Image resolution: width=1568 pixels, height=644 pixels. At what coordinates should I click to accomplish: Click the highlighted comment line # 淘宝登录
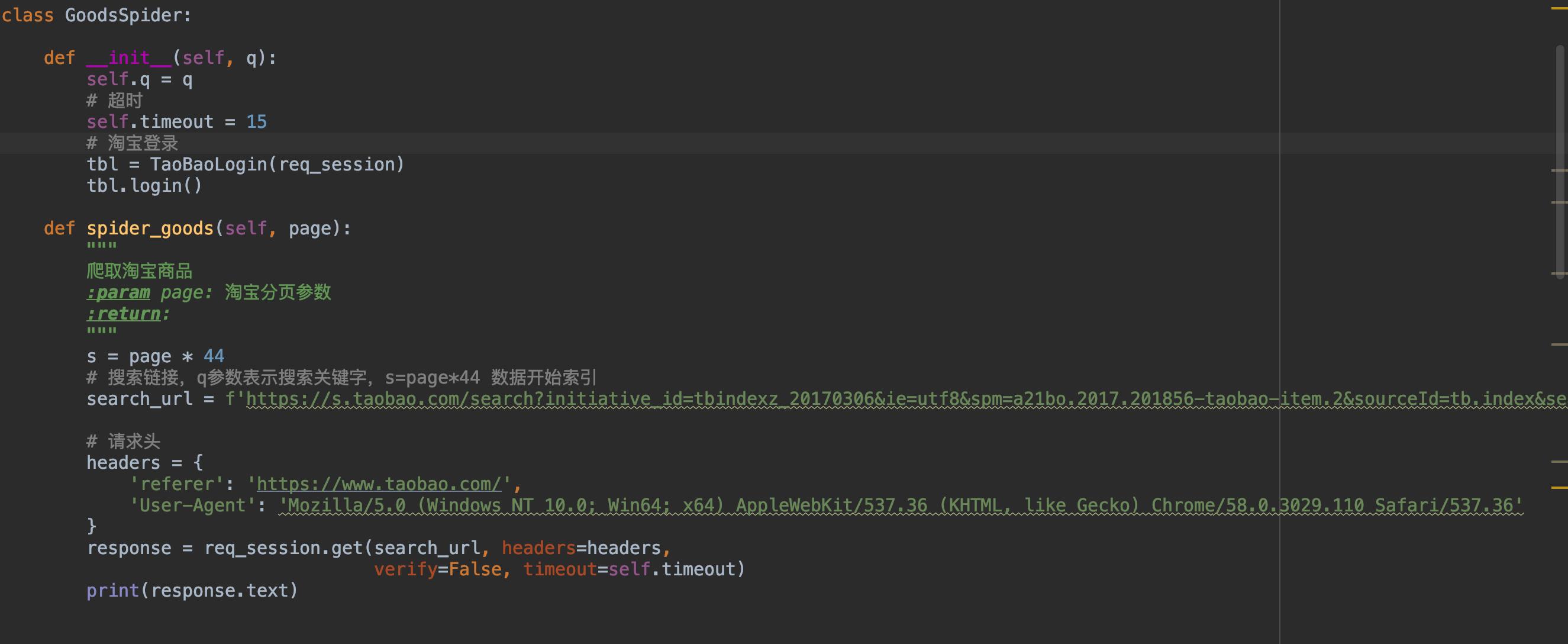point(133,143)
